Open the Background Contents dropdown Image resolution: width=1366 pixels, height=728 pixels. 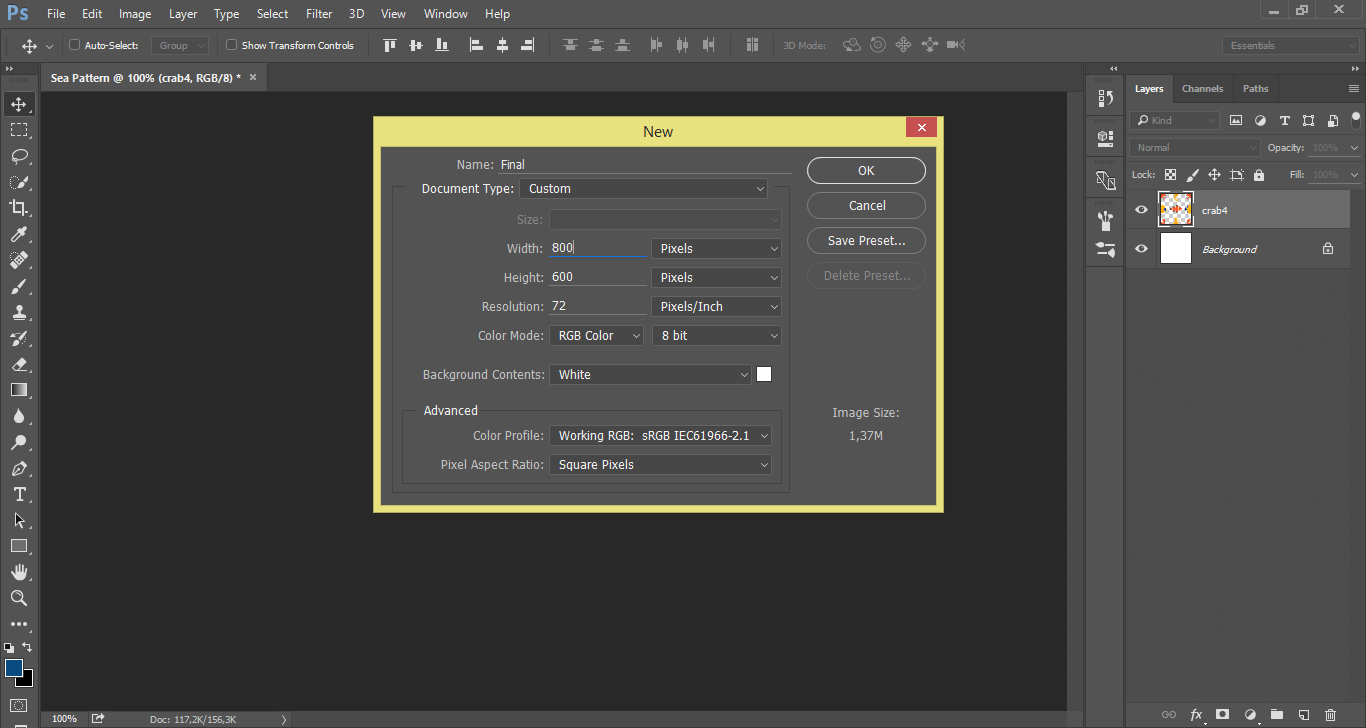tap(650, 374)
